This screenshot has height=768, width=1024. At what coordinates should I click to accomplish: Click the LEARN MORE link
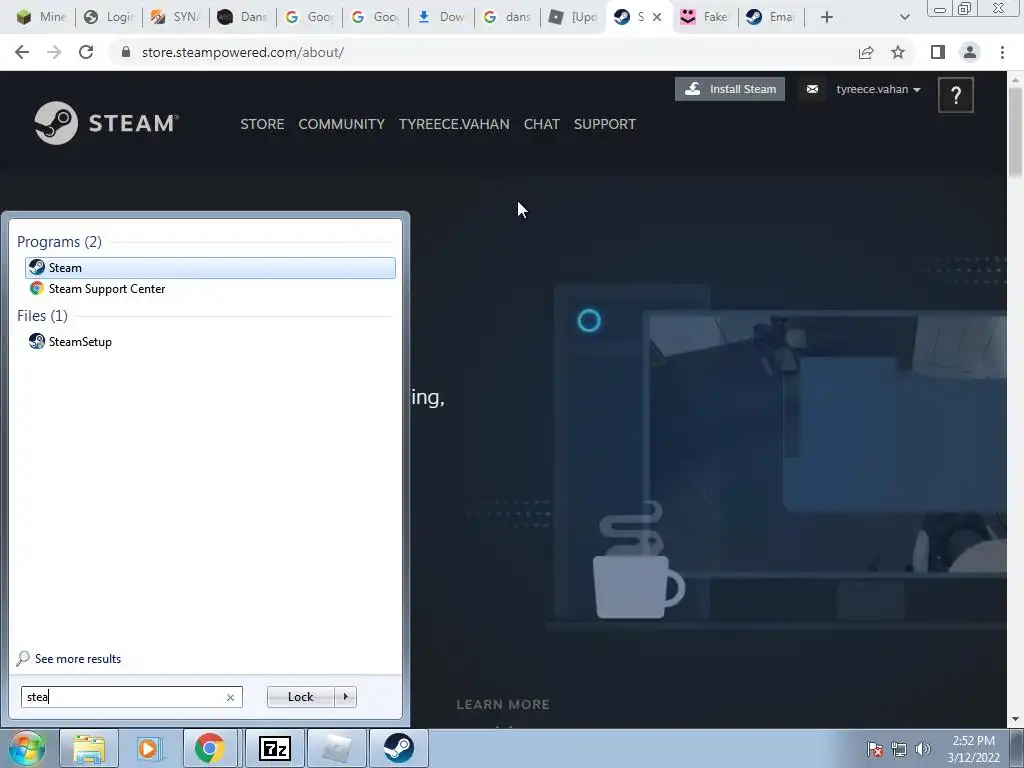503,705
